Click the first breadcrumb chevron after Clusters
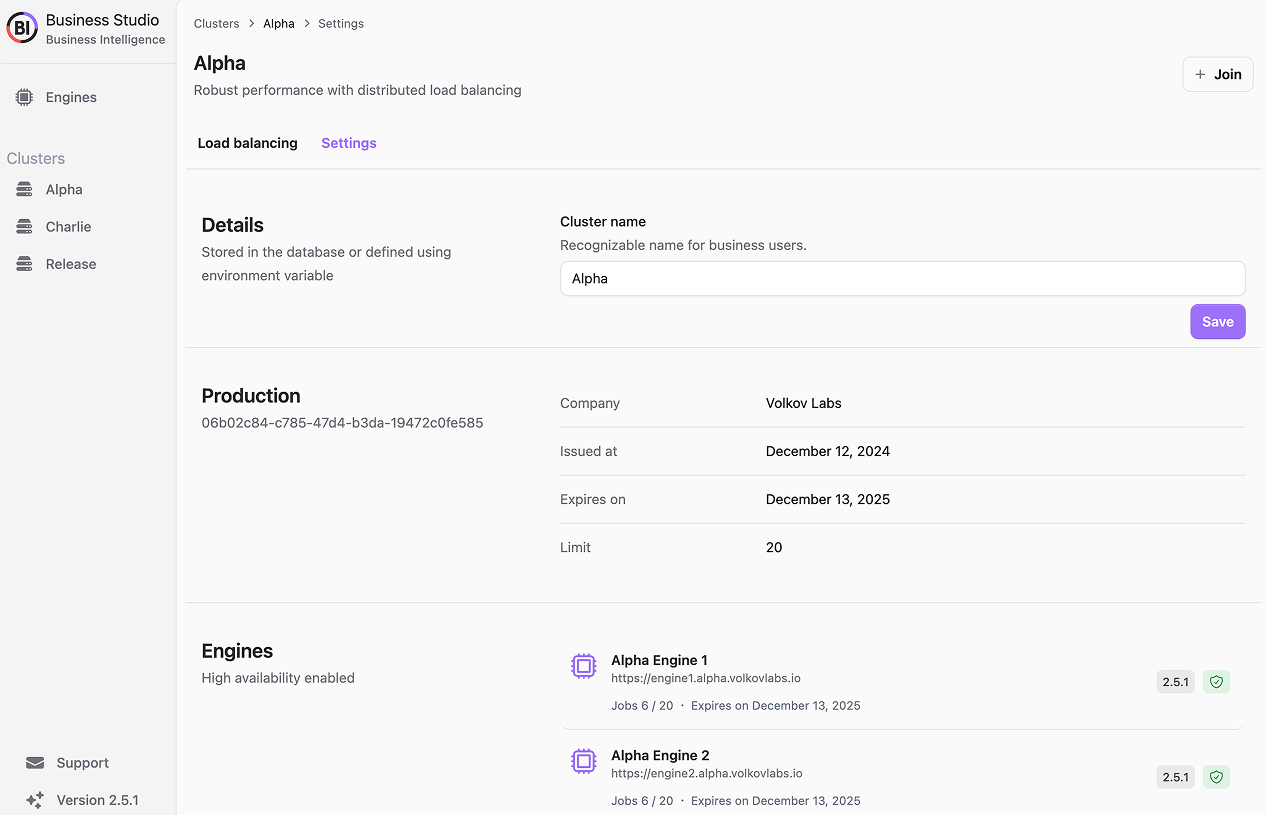The width and height of the screenshot is (1266, 815). tap(251, 24)
